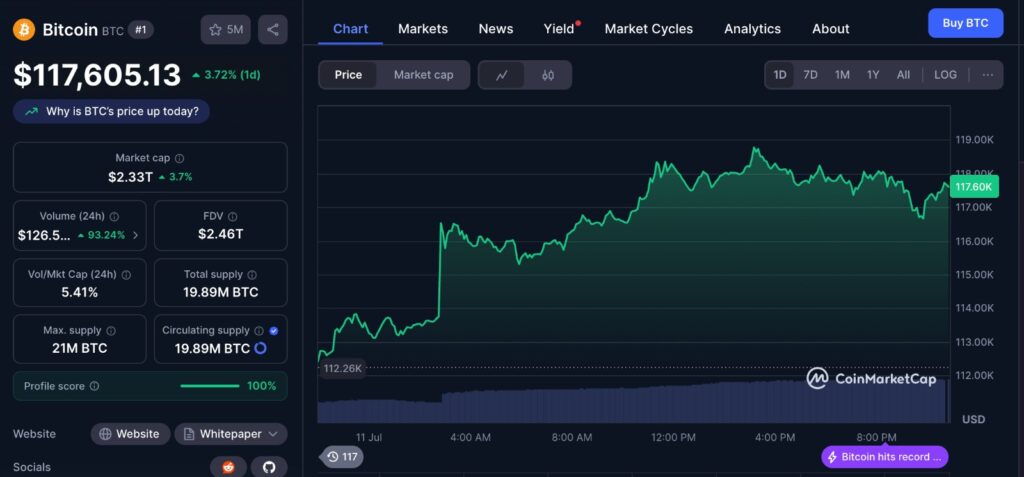Click the 11 Jul date axis label

pos(369,437)
